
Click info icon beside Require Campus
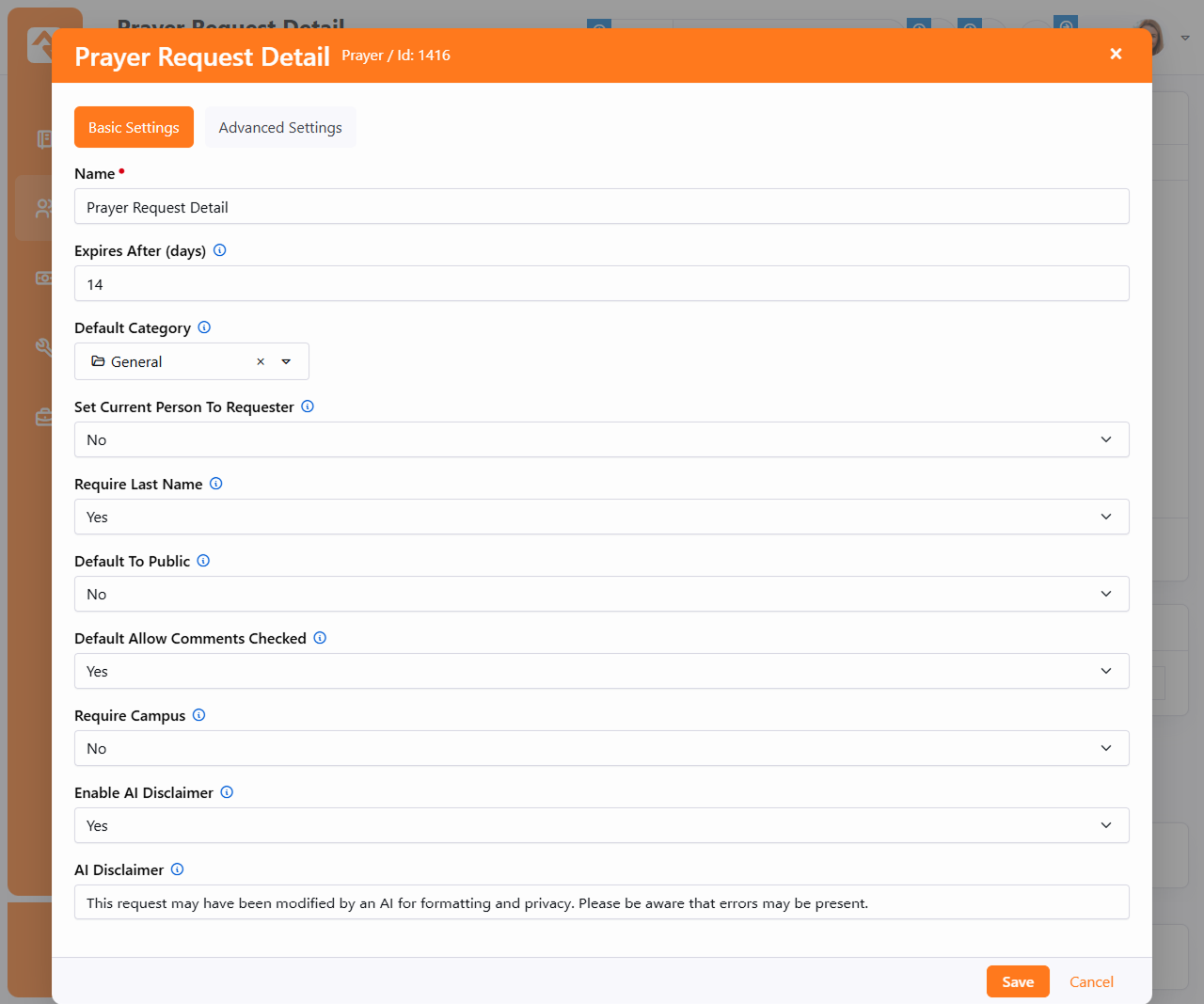point(198,715)
